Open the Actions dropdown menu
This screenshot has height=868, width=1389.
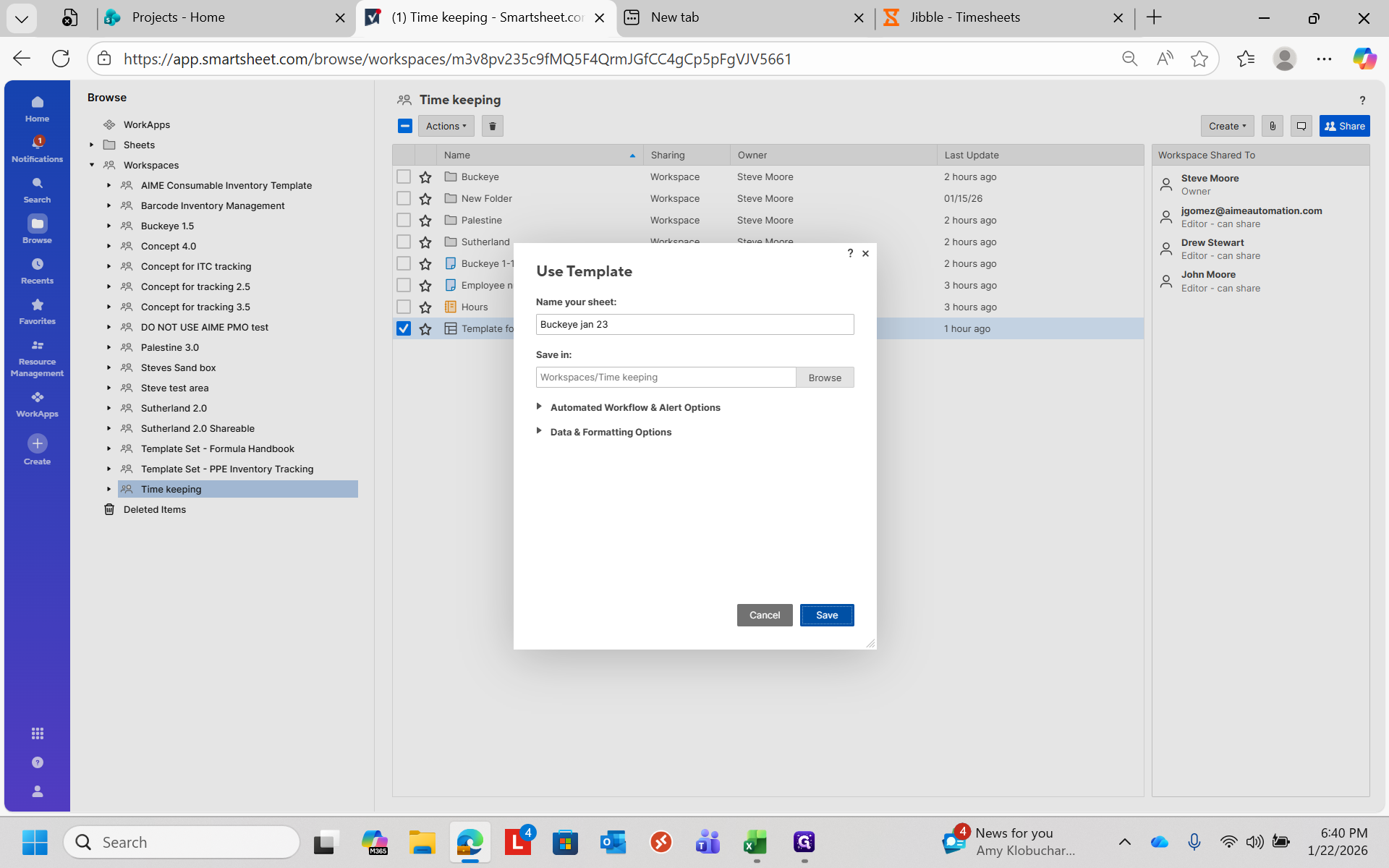446,126
